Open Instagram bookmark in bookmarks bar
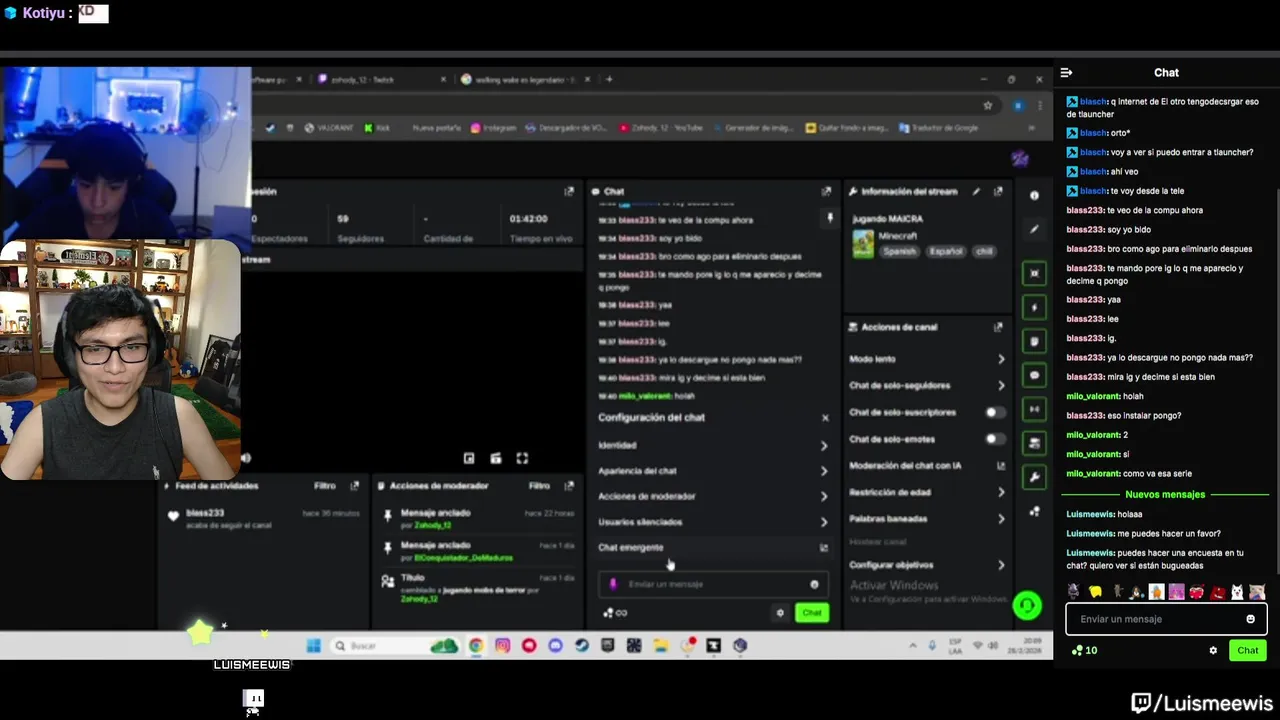The width and height of the screenshot is (1280, 720). pyautogui.click(x=493, y=128)
